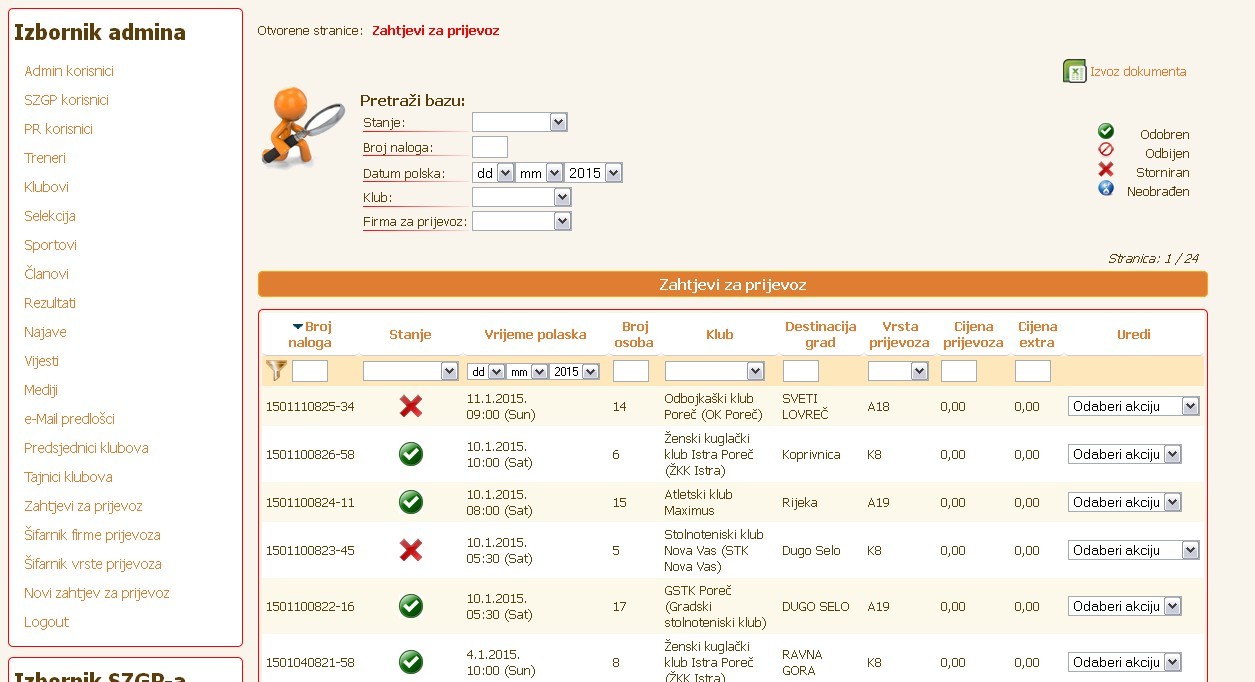Image resolution: width=1255 pixels, height=682 pixels.
Task: Open Vijesti menu item
Action: tap(41, 361)
